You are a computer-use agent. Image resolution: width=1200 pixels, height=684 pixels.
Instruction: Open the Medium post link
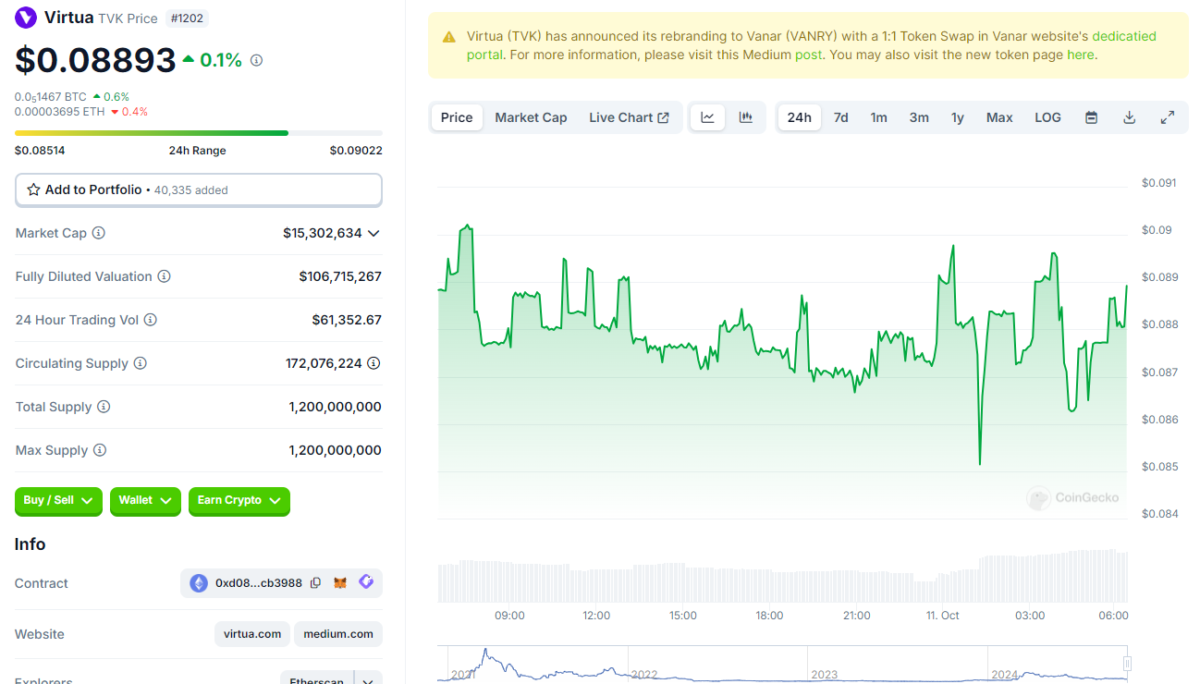click(x=809, y=55)
